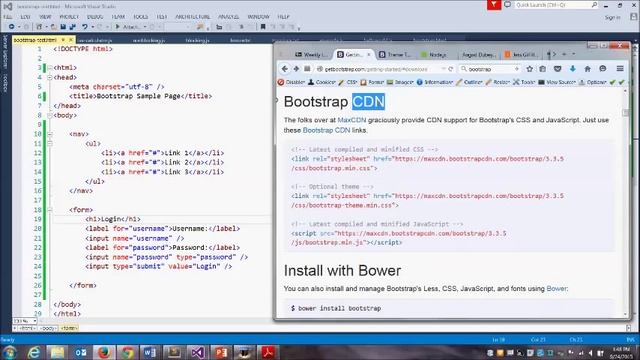
Task: Click the Undo arrow in Visual Studio toolbar
Action: tap(84, 27)
